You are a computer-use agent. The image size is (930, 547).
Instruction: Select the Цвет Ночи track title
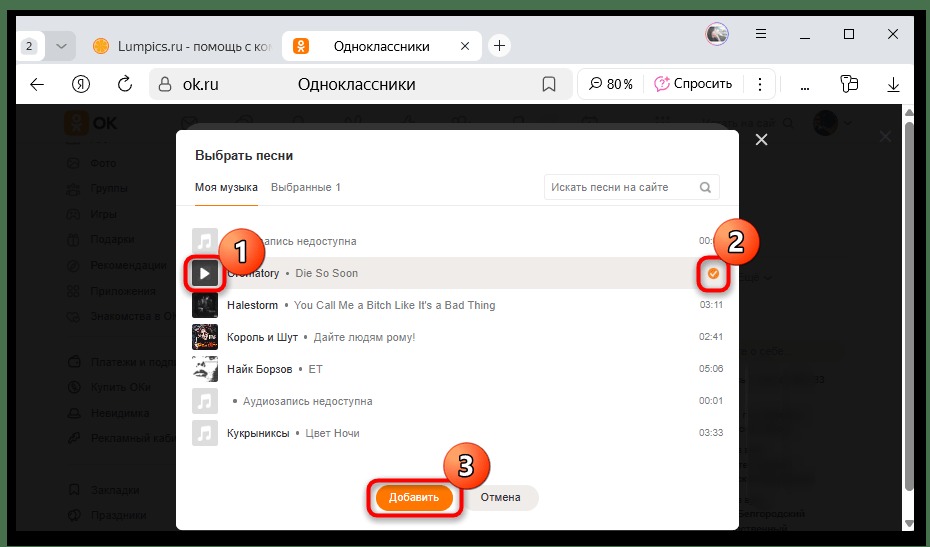point(332,433)
